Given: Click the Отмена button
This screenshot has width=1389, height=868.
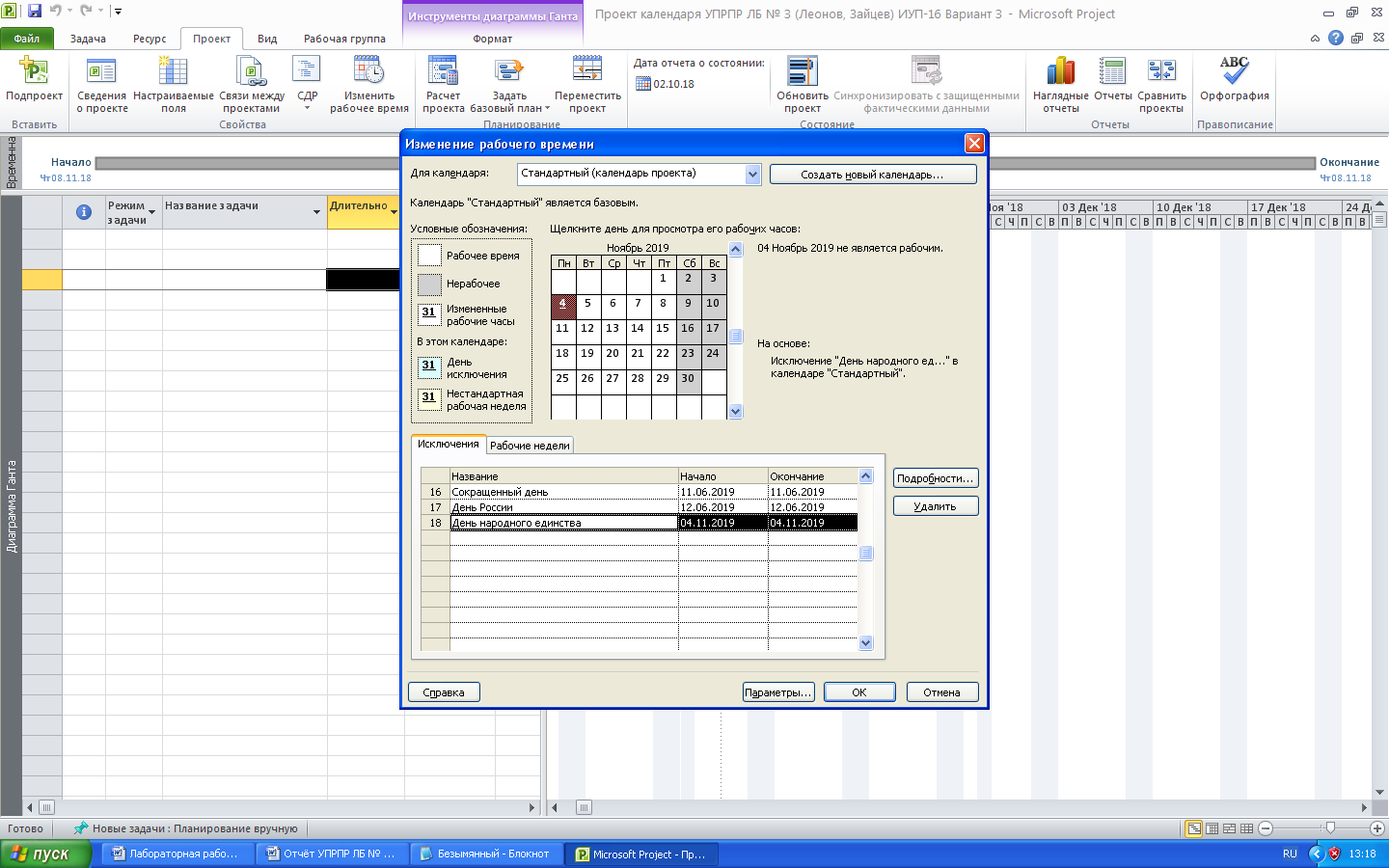Looking at the screenshot, I should (942, 692).
